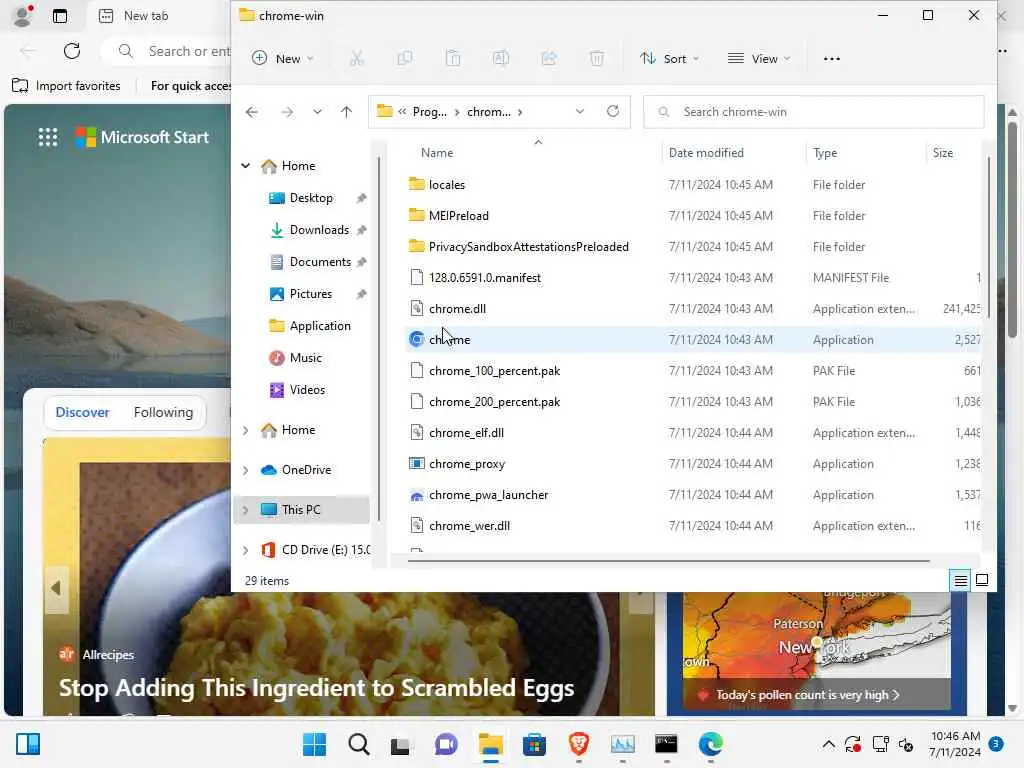The height and width of the screenshot is (768, 1024).
Task: Open Microsoft Store from the taskbar
Action: [534, 744]
